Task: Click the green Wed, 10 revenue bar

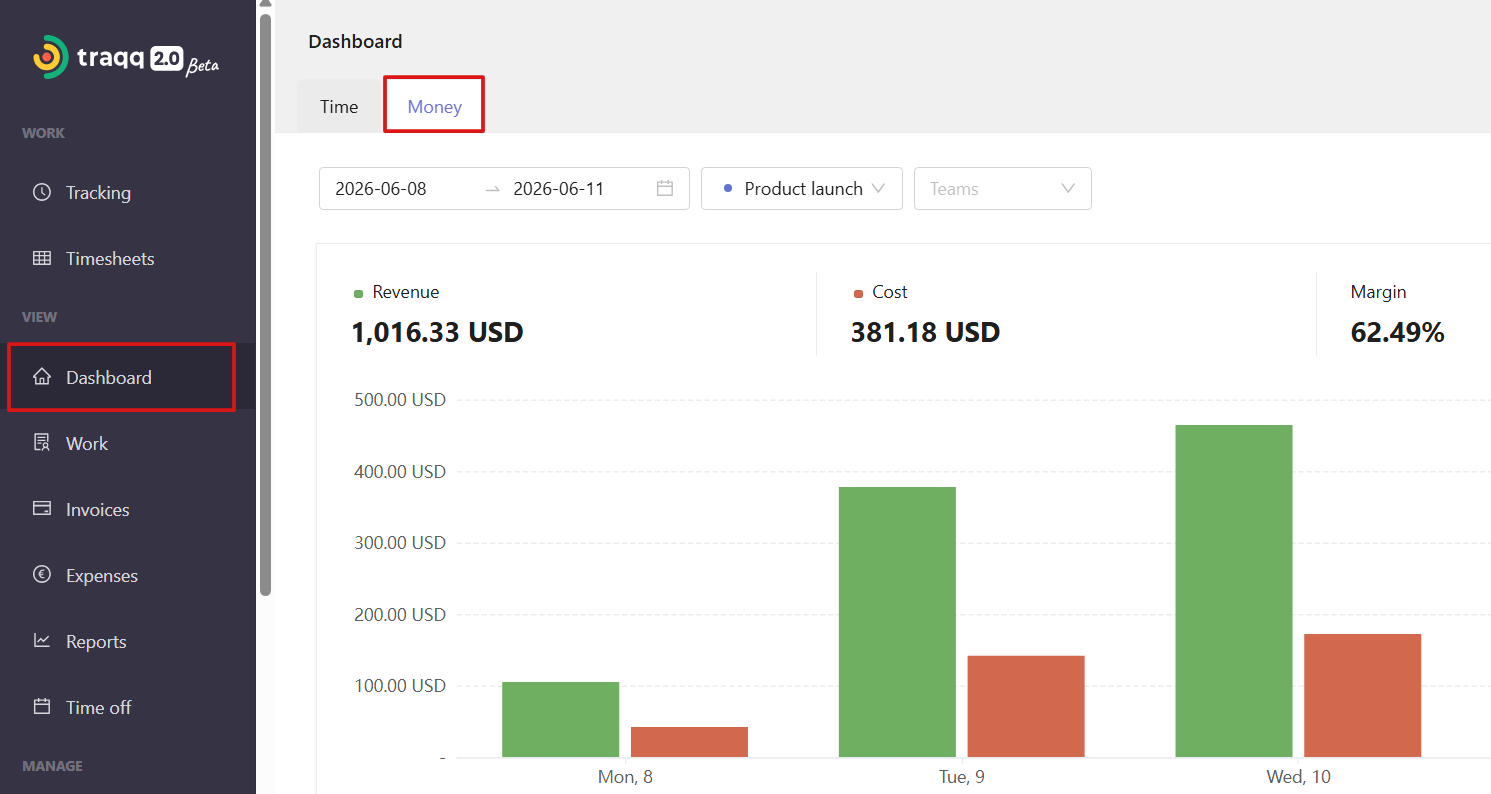Action: click(x=1234, y=591)
